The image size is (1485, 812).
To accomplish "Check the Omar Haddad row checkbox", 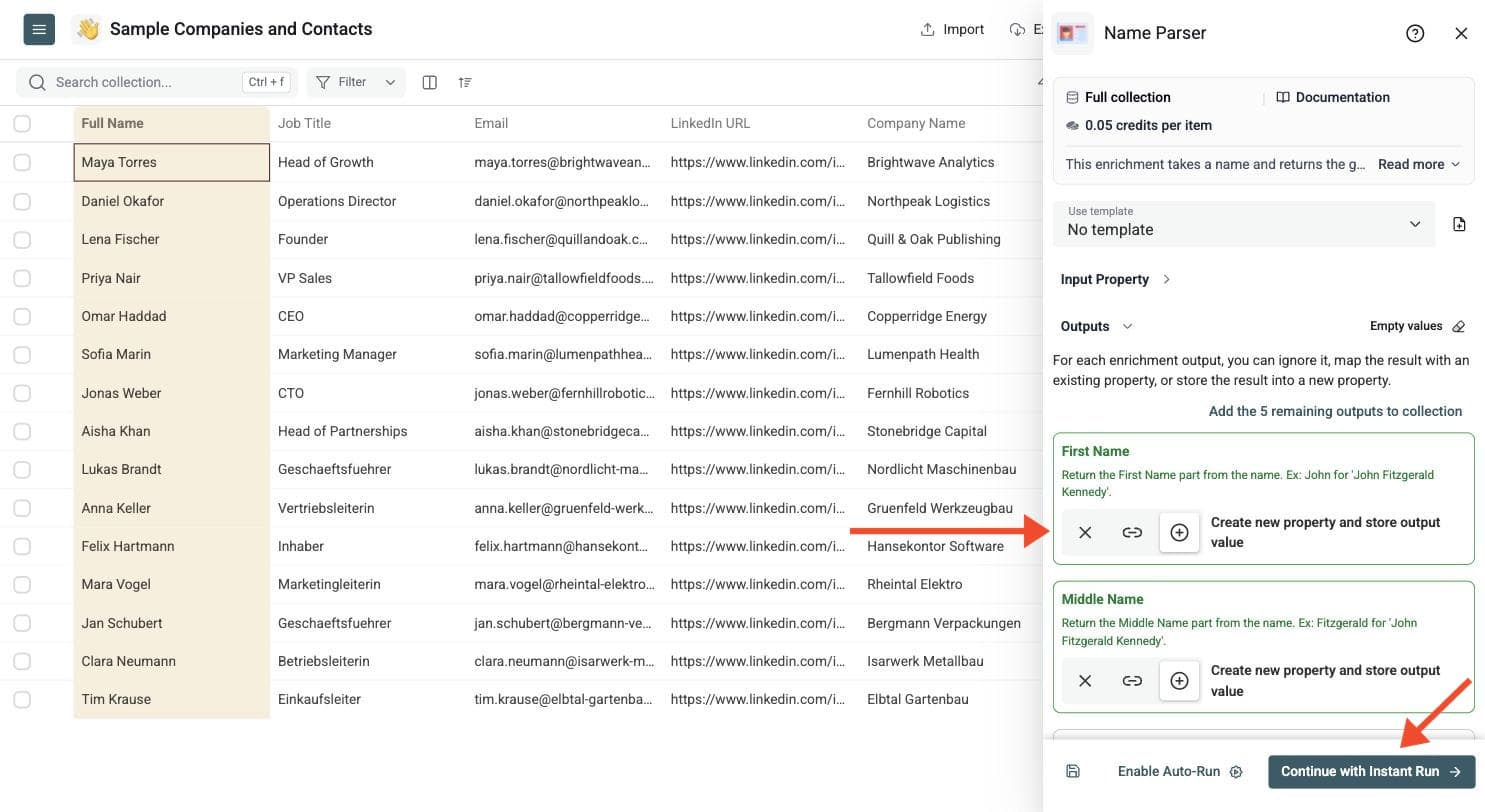I will point(22,316).
